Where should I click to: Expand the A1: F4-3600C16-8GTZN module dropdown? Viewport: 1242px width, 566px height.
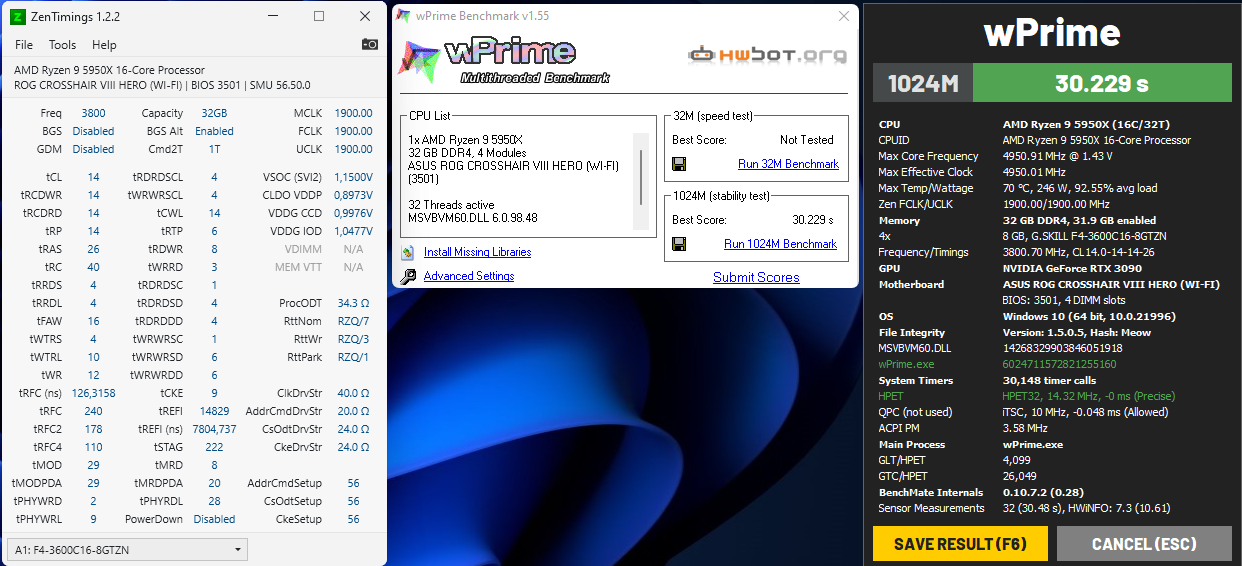click(x=127, y=550)
